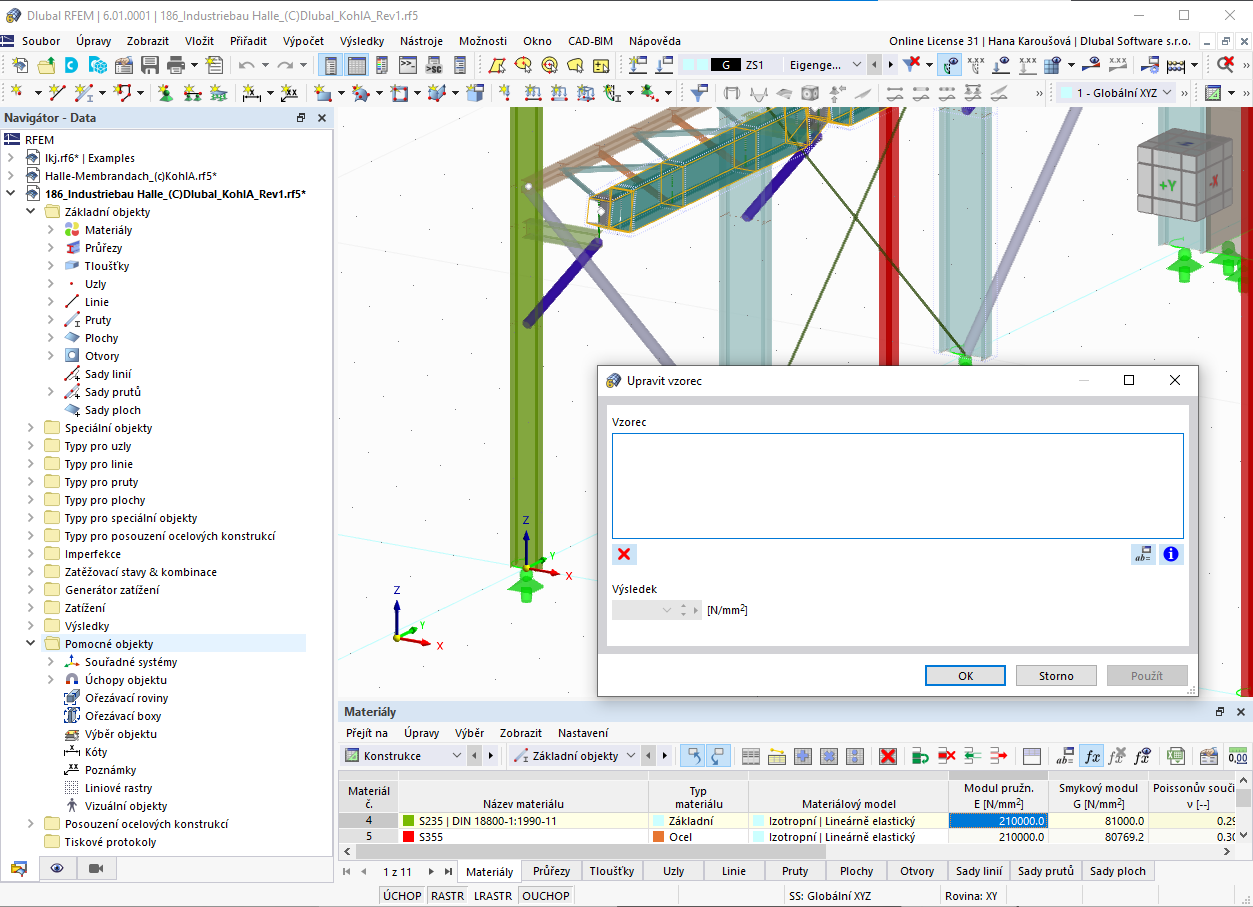Toggle the eye visibility mode toolbar button
Image resolution: width=1253 pixels, height=907 pixels.
(x=948, y=65)
